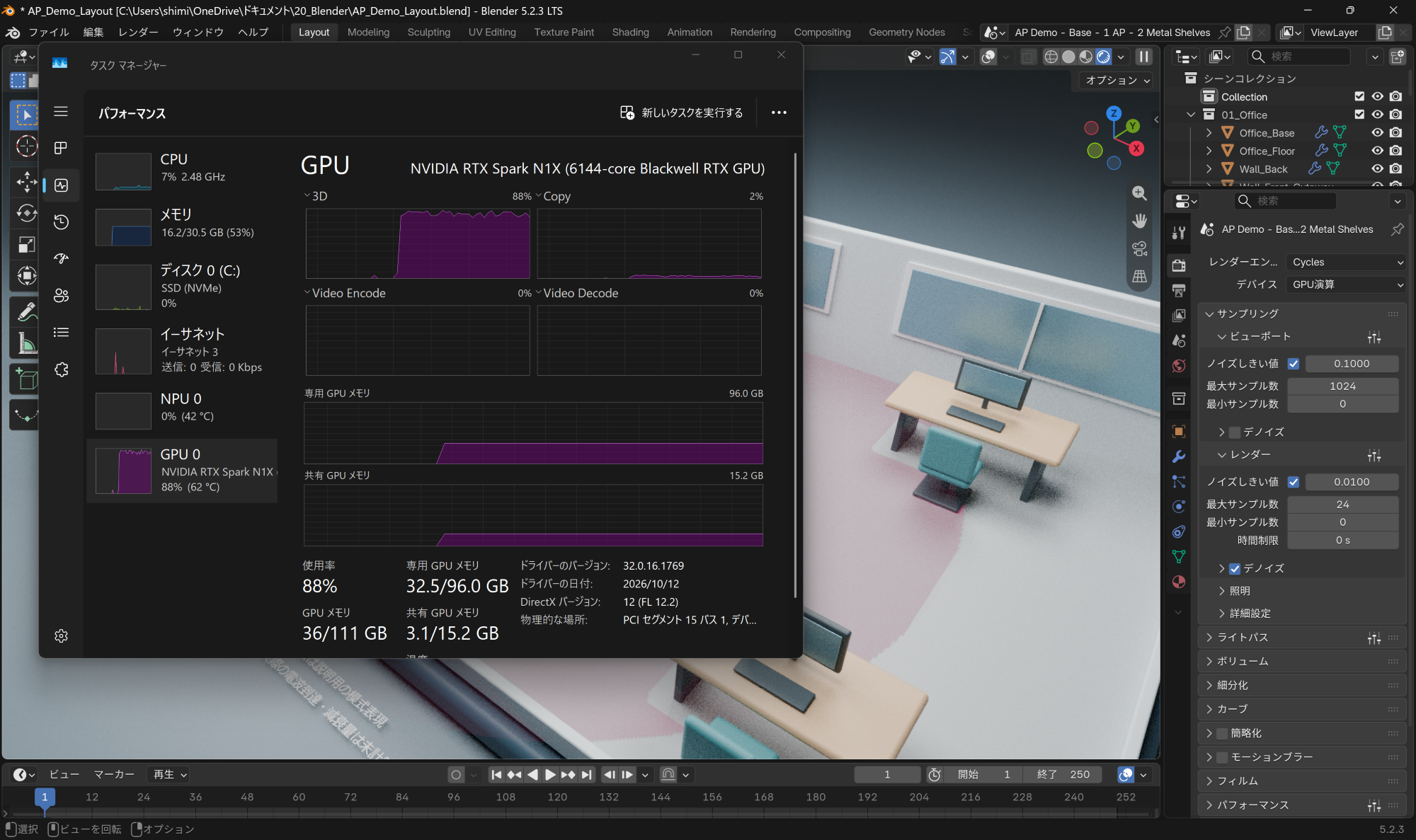
Task: Open Task Manager hamburger navigation menu
Action: point(61,112)
